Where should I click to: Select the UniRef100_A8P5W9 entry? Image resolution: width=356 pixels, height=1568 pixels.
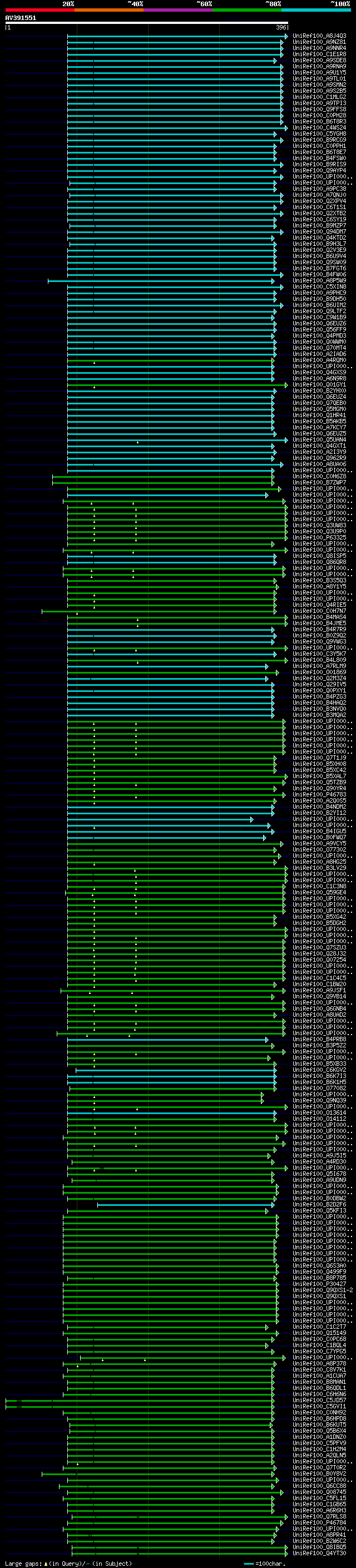coord(319,280)
